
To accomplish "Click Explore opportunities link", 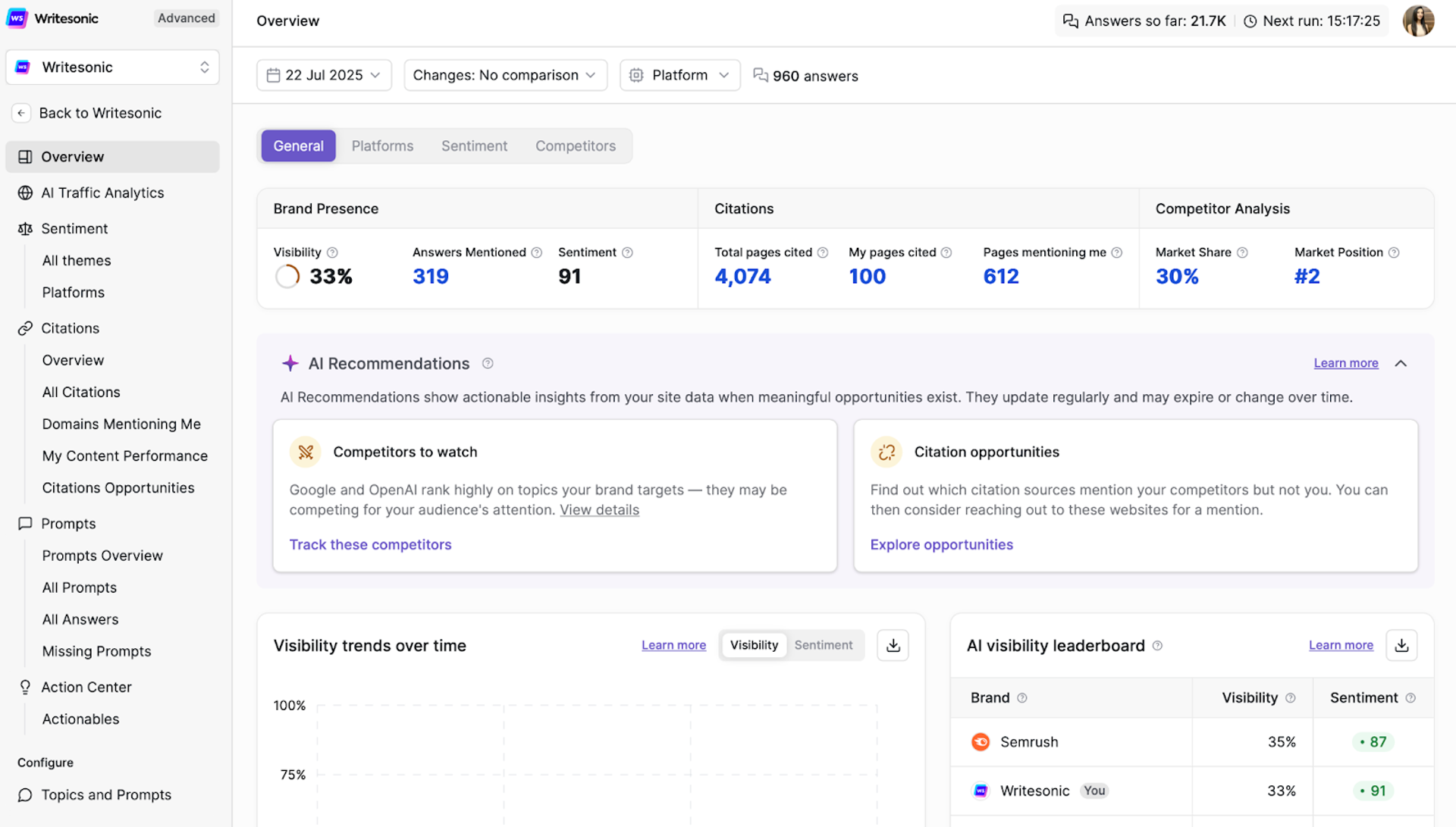I will 941,544.
